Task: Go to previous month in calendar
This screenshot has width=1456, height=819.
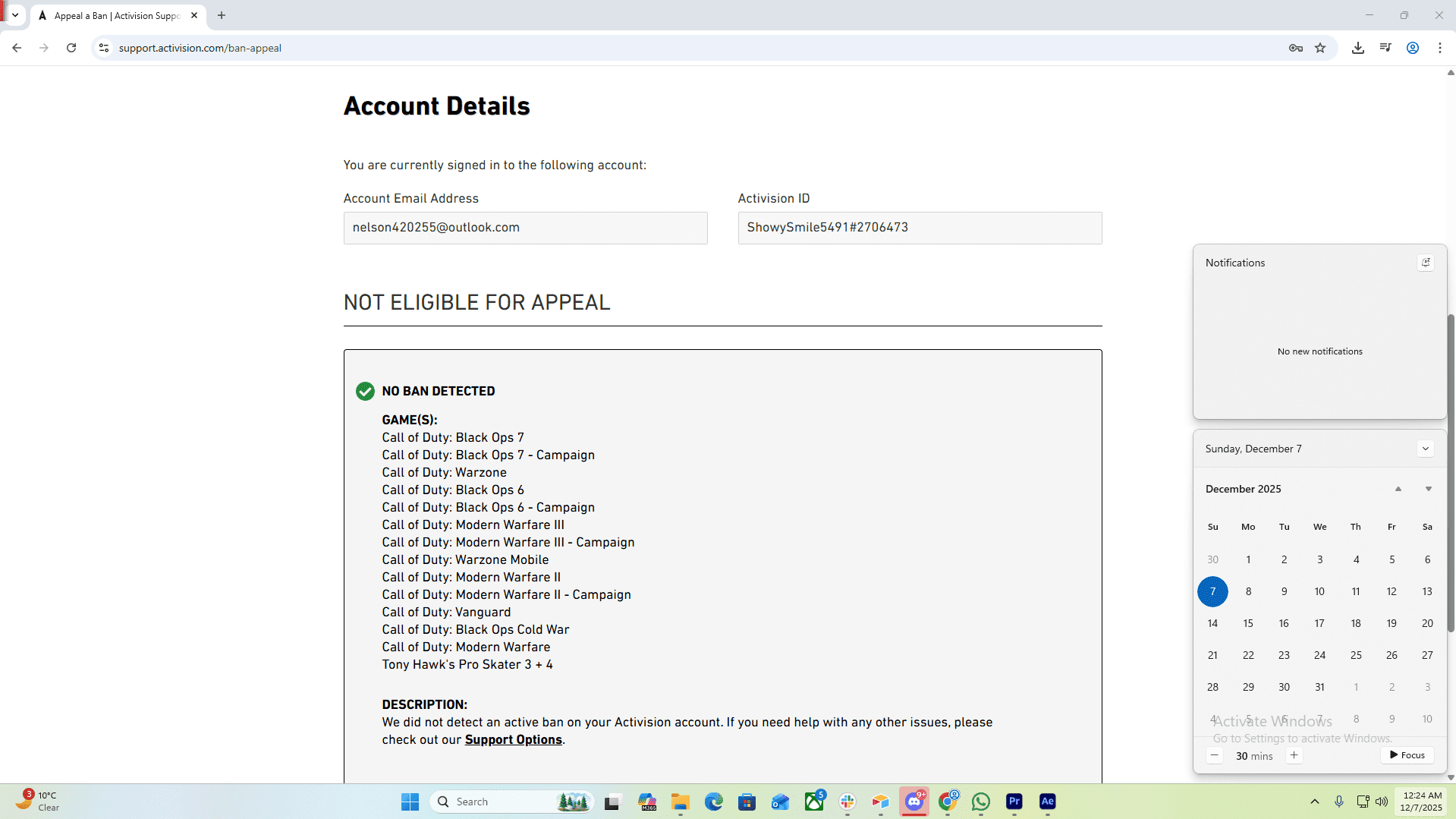Action: coord(1398,489)
